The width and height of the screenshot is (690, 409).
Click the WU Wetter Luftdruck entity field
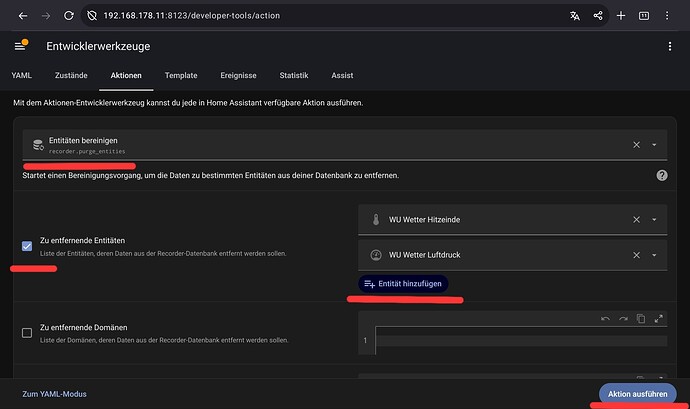(512, 255)
